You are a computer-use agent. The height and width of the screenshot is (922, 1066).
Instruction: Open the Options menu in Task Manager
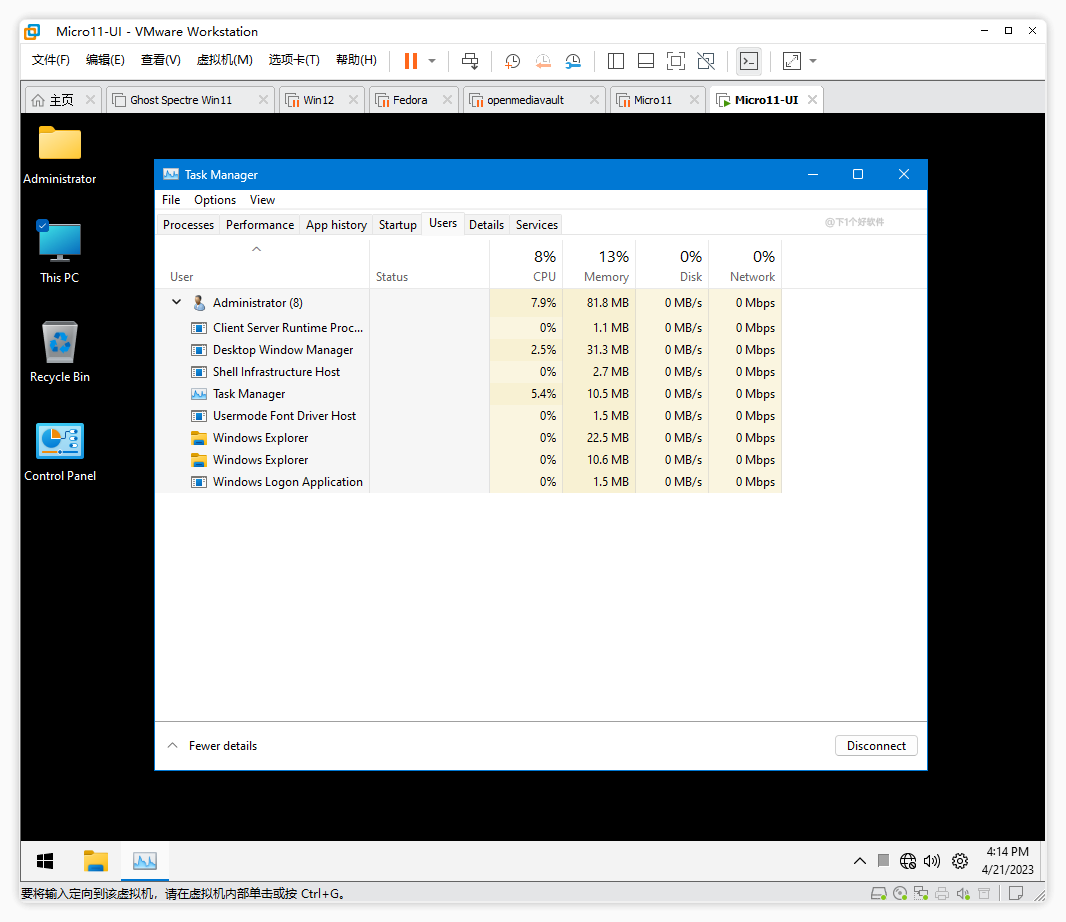pos(215,200)
